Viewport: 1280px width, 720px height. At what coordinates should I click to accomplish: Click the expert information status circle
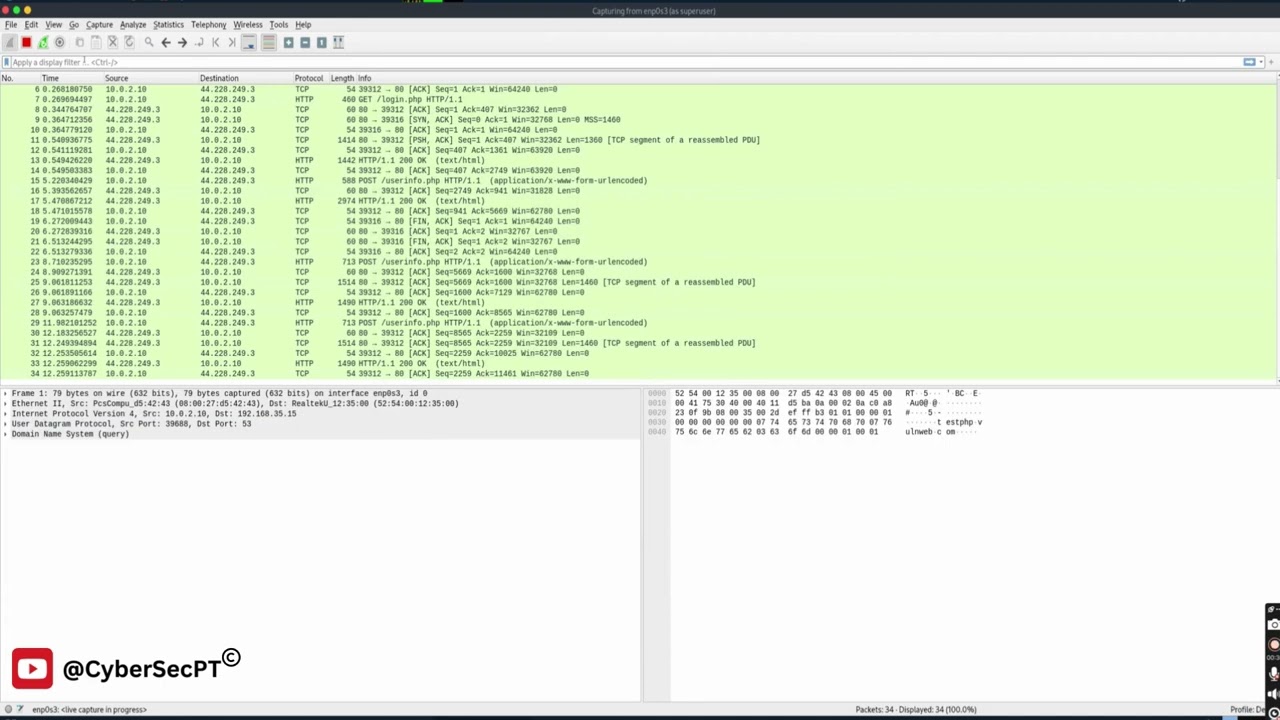[7, 709]
